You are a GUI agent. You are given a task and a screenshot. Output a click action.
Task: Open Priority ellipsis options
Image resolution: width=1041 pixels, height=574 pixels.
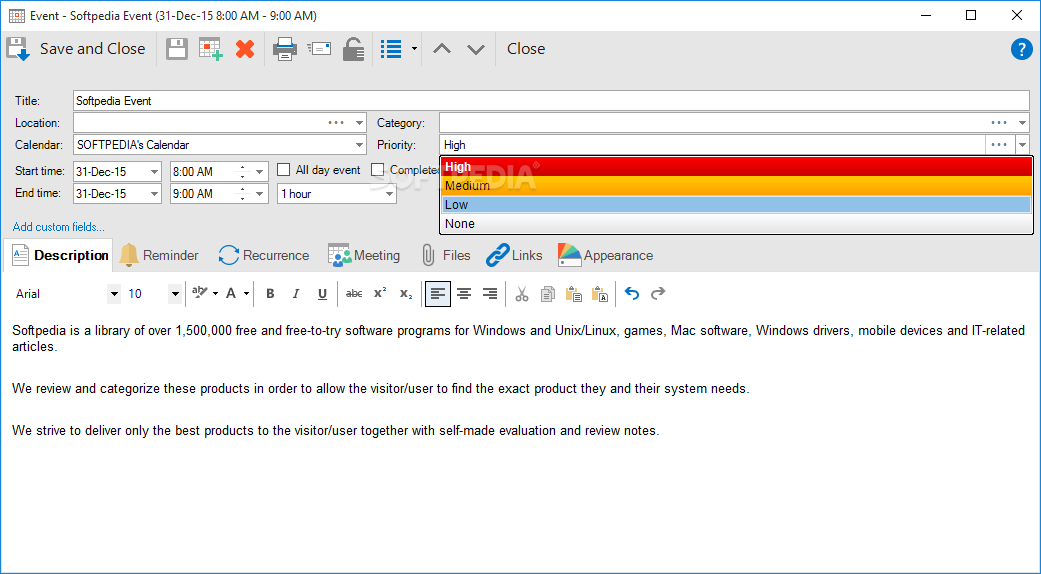tap(999, 145)
